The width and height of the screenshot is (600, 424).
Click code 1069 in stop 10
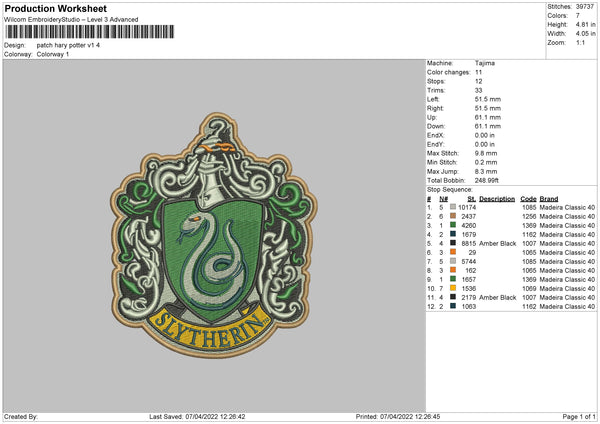click(x=529, y=289)
